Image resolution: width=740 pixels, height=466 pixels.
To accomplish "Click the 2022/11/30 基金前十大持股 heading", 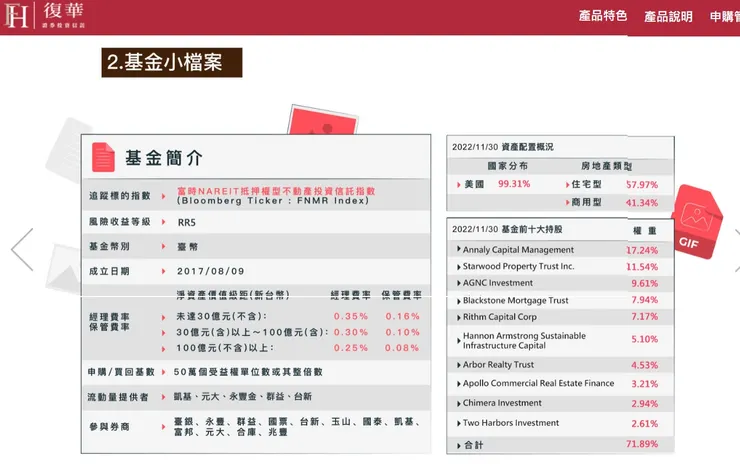I will (507, 229).
